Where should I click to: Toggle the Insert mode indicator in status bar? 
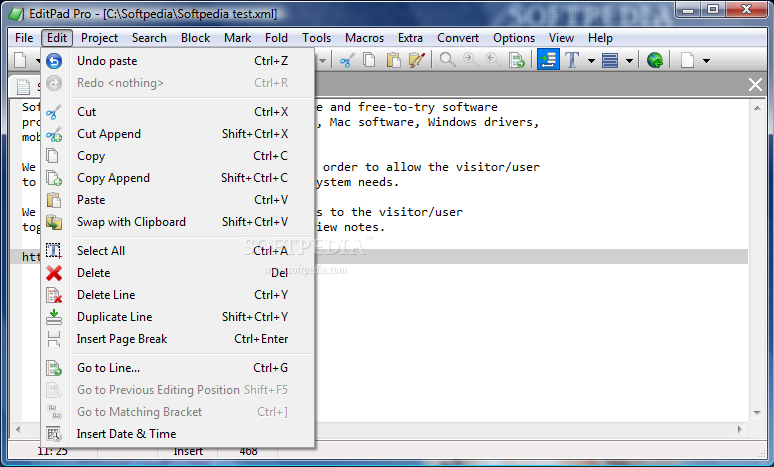click(x=188, y=451)
